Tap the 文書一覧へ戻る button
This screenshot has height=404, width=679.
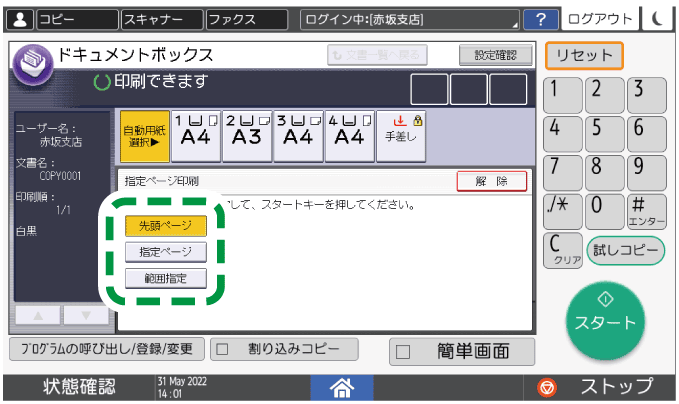tap(377, 55)
